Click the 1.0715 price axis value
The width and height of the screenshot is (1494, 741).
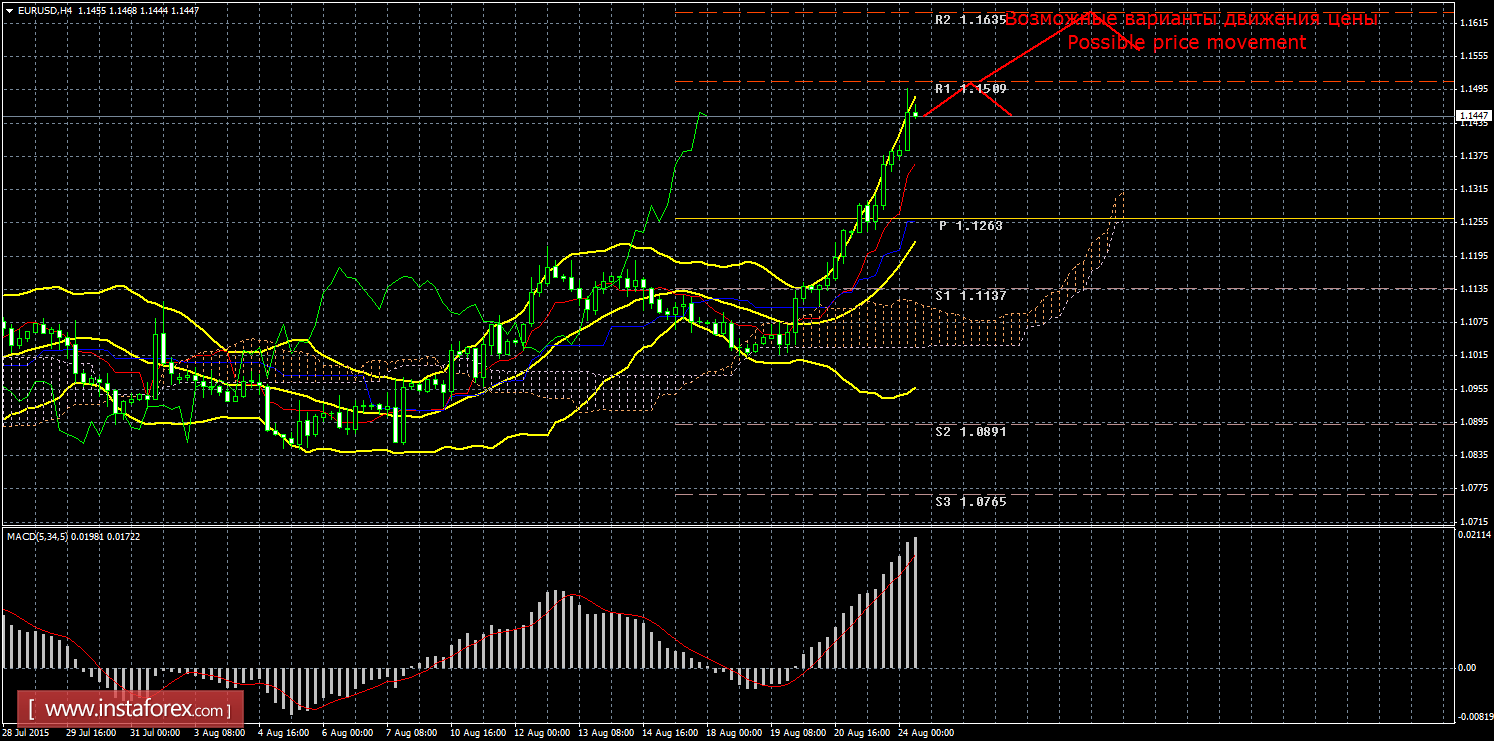click(1473, 521)
